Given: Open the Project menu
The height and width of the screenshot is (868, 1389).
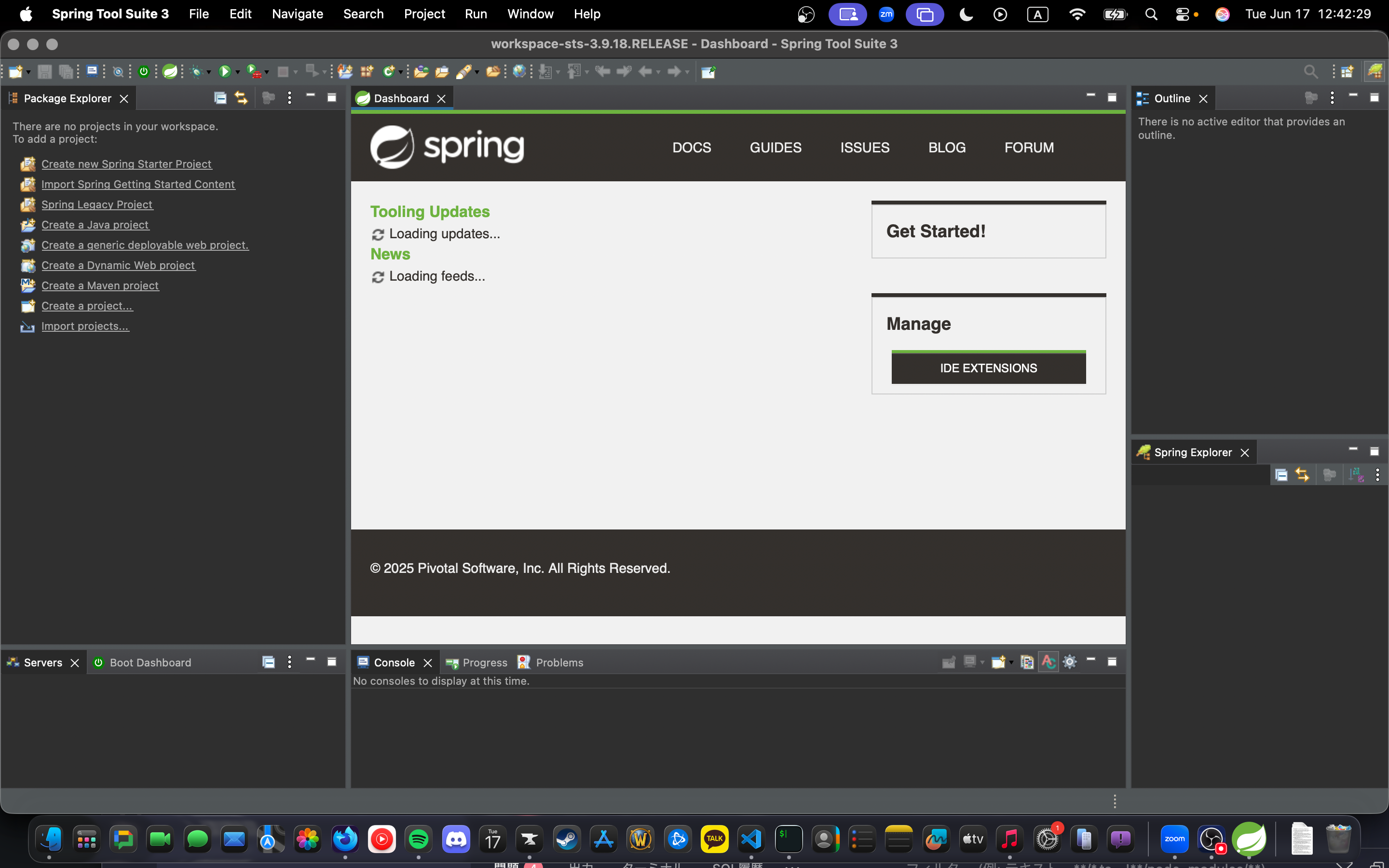Looking at the screenshot, I should (424, 14).
